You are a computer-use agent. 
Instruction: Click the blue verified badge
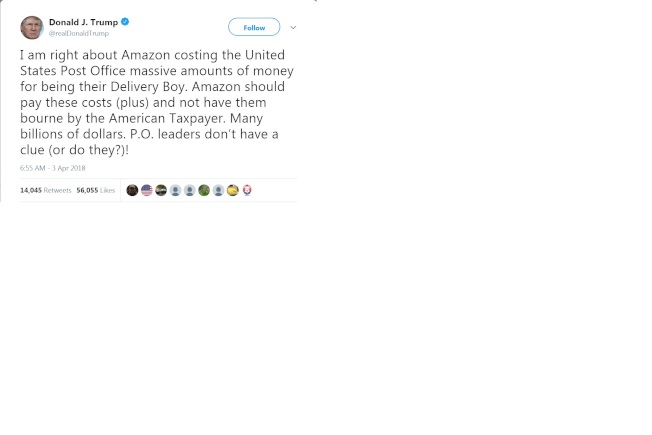(x=125, y=22)
